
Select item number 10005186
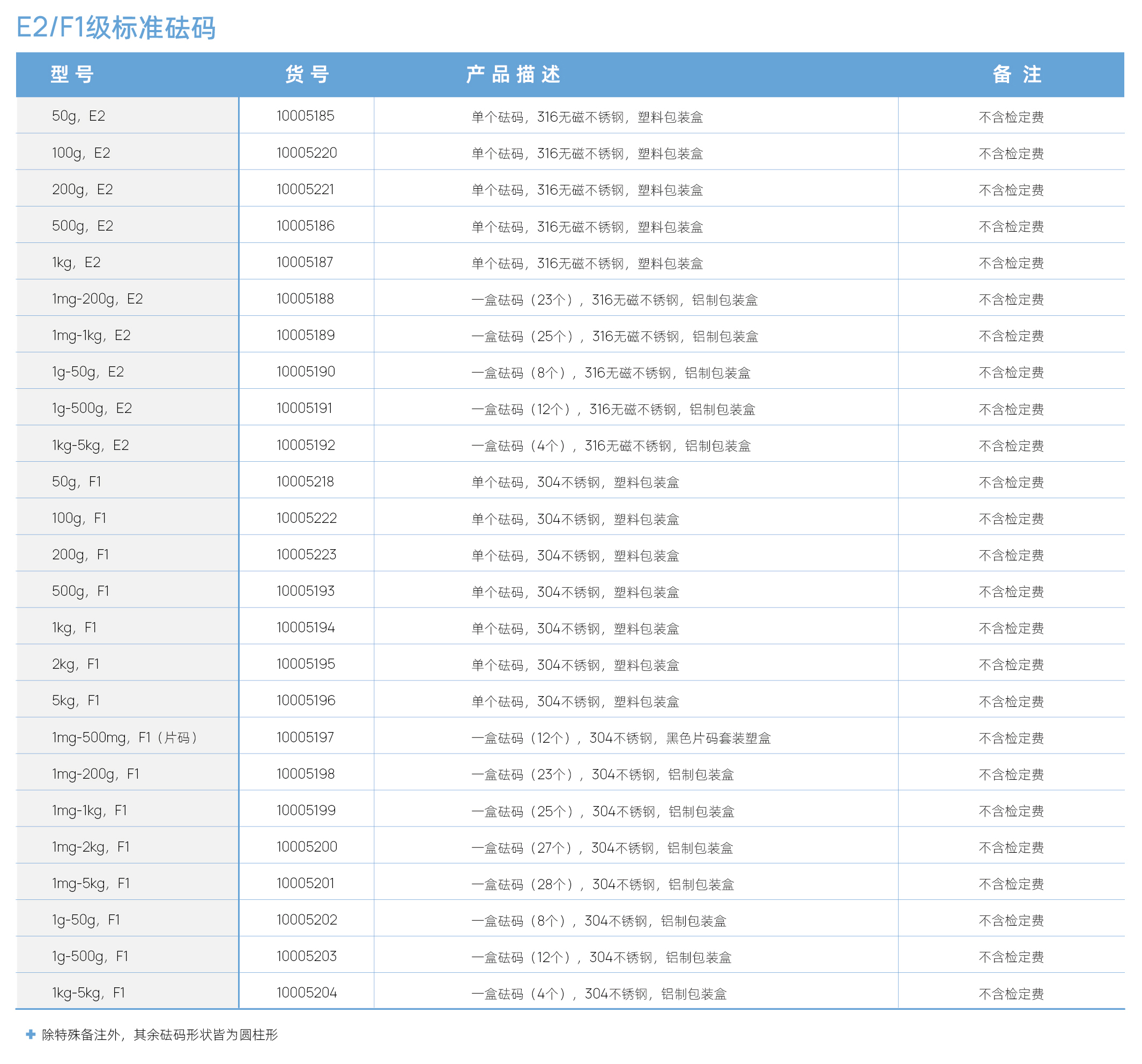[306, 226]
